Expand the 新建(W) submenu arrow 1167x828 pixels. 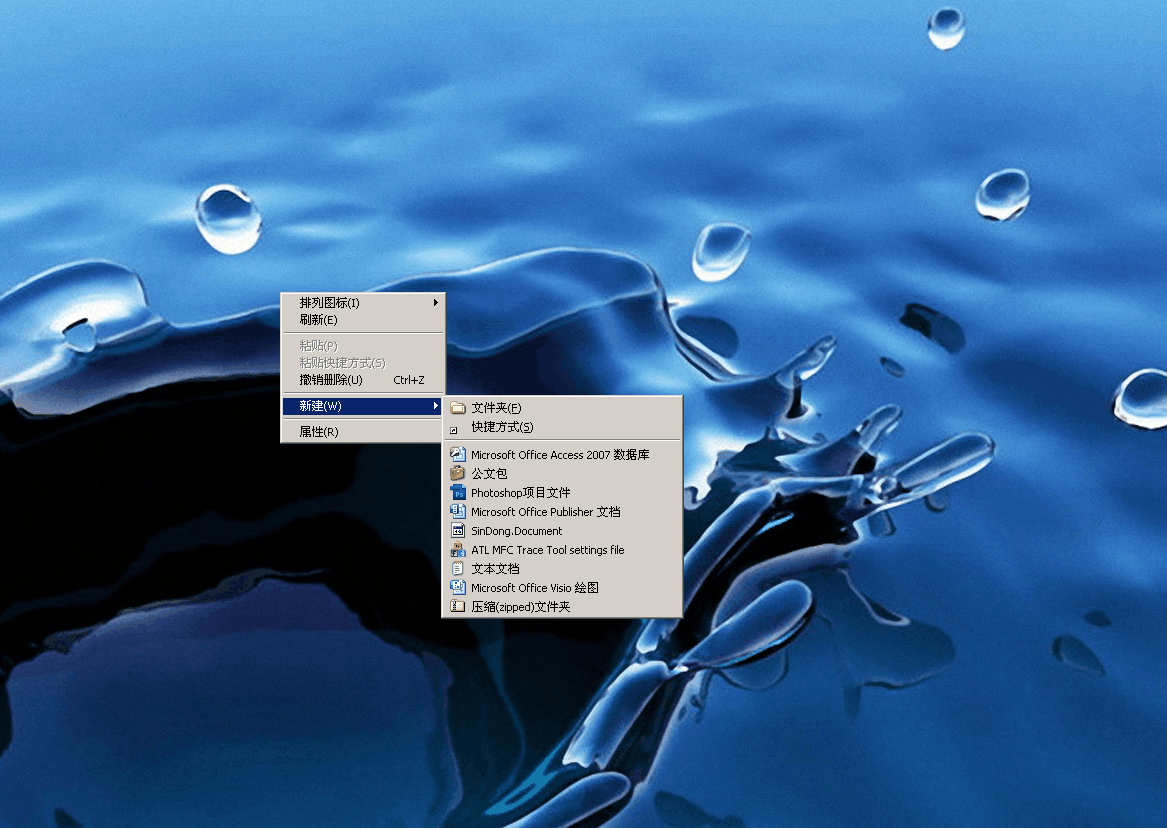coord(436,405)
